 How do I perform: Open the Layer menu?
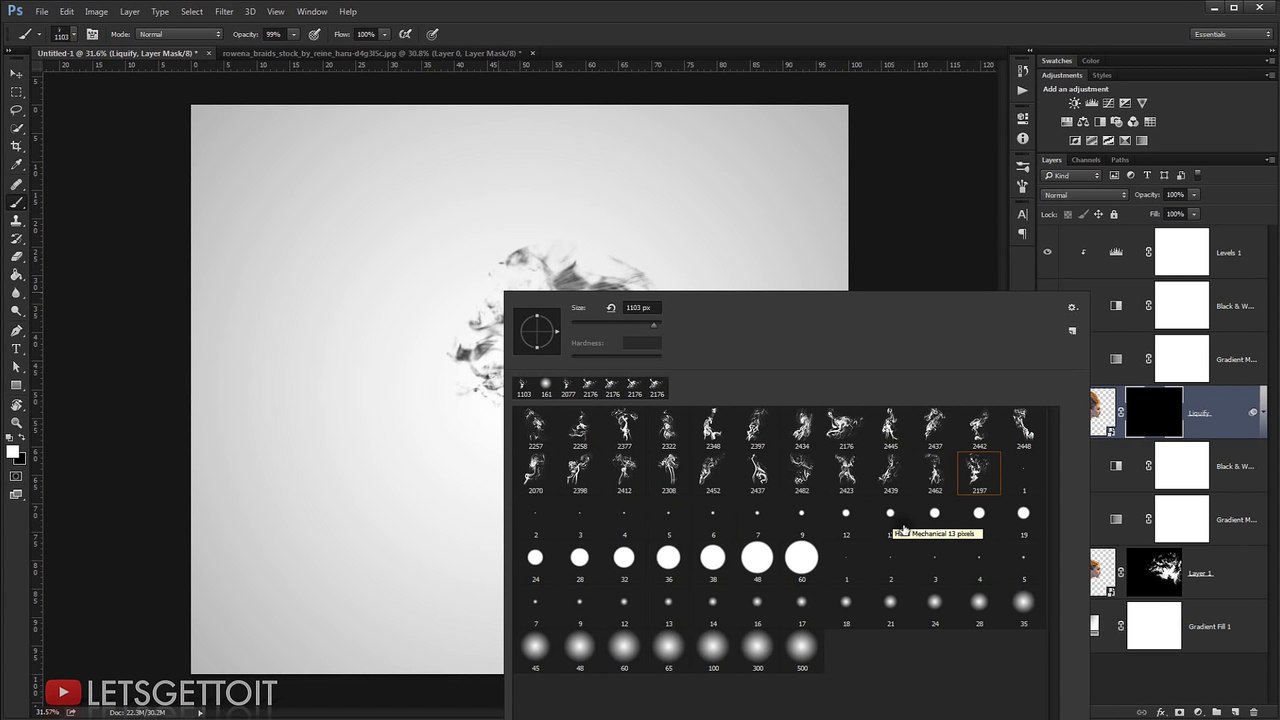130,12
